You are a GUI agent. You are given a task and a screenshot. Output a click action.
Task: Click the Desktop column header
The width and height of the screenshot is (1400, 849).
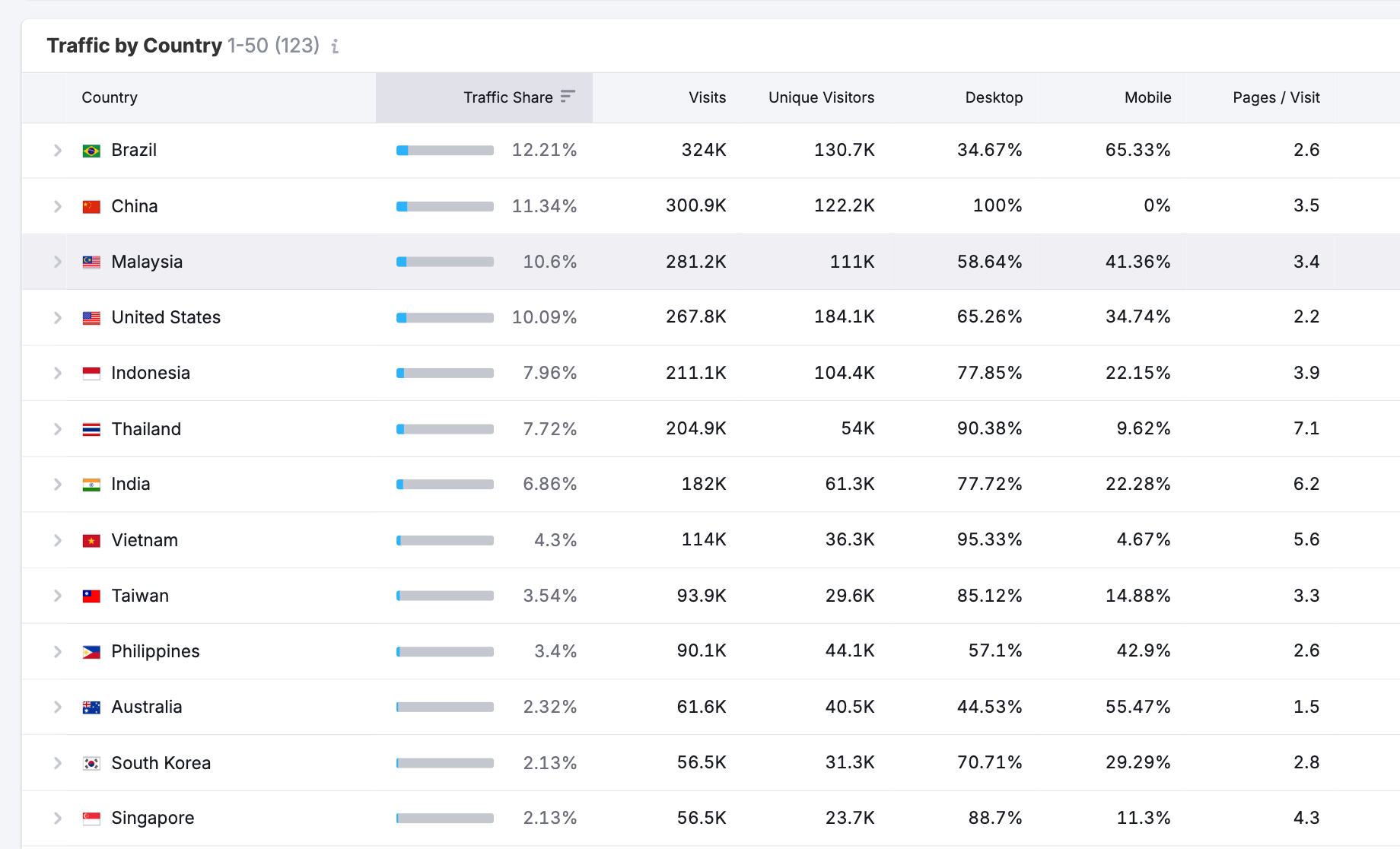coord(993,97)
